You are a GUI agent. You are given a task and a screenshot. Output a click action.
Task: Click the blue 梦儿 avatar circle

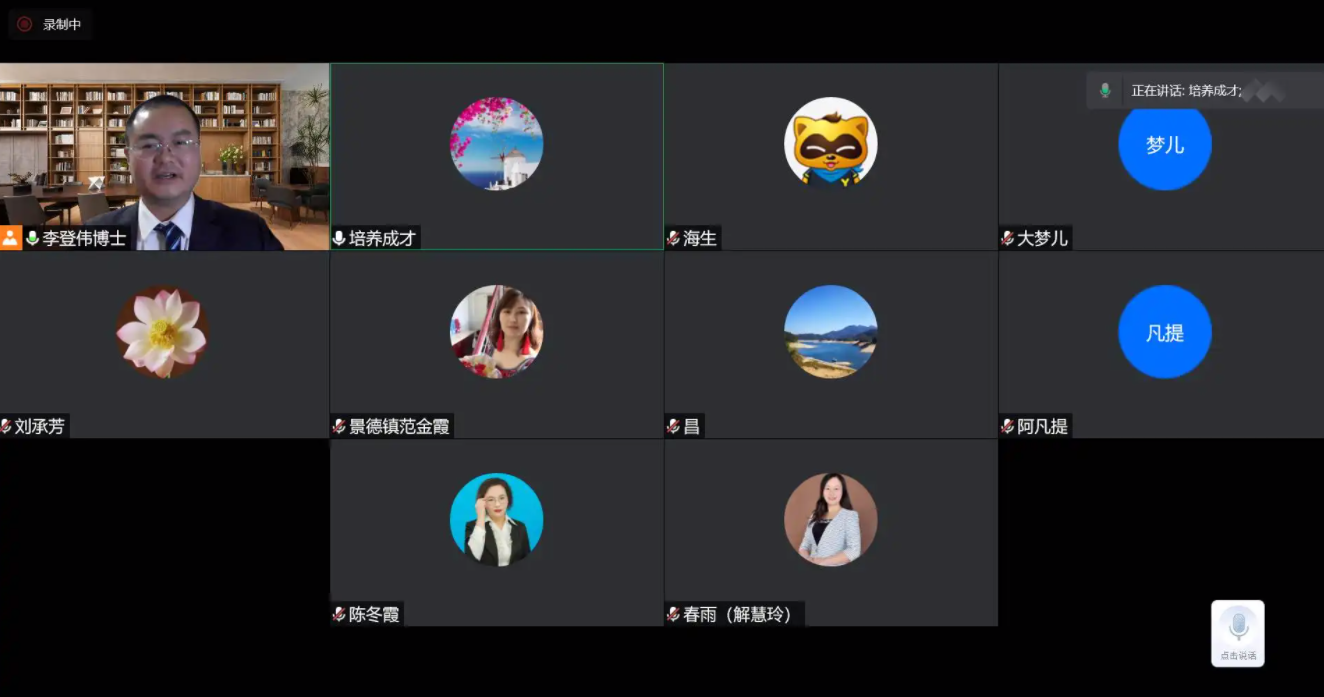(x=1164, y=144)
